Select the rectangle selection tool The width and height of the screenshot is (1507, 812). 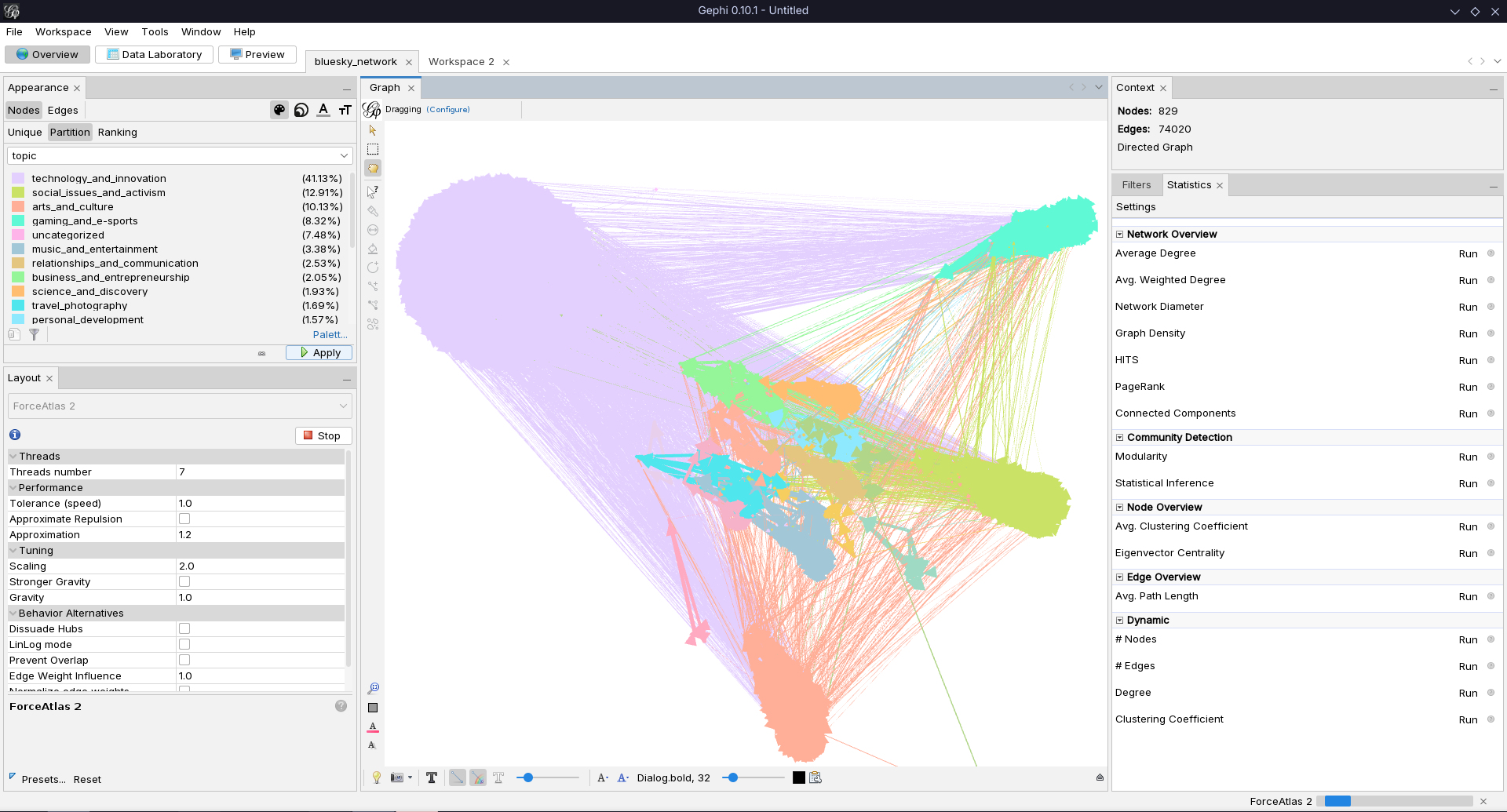pos(373,149)
